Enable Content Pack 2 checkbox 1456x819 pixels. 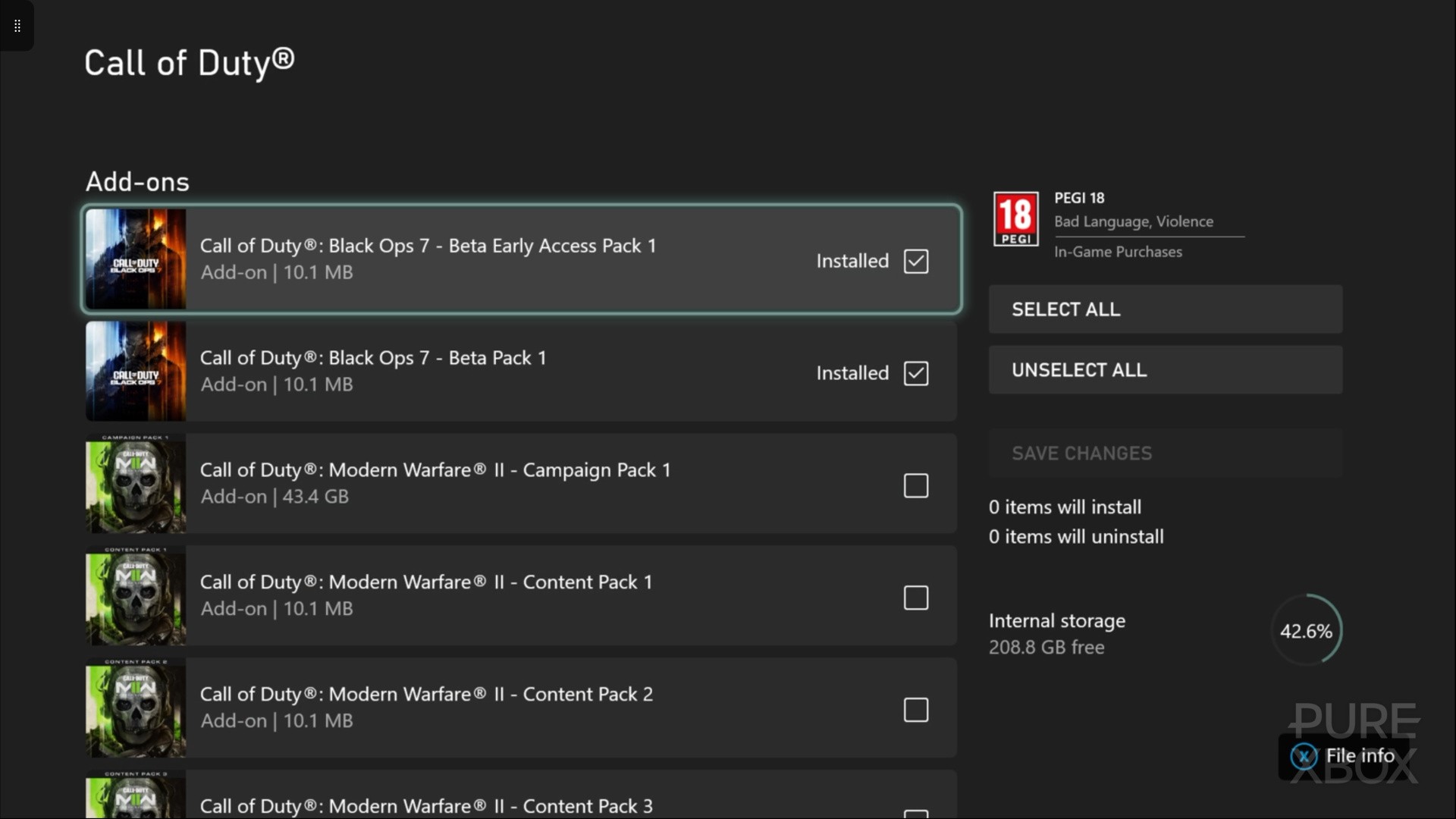[x=915, y=710]
